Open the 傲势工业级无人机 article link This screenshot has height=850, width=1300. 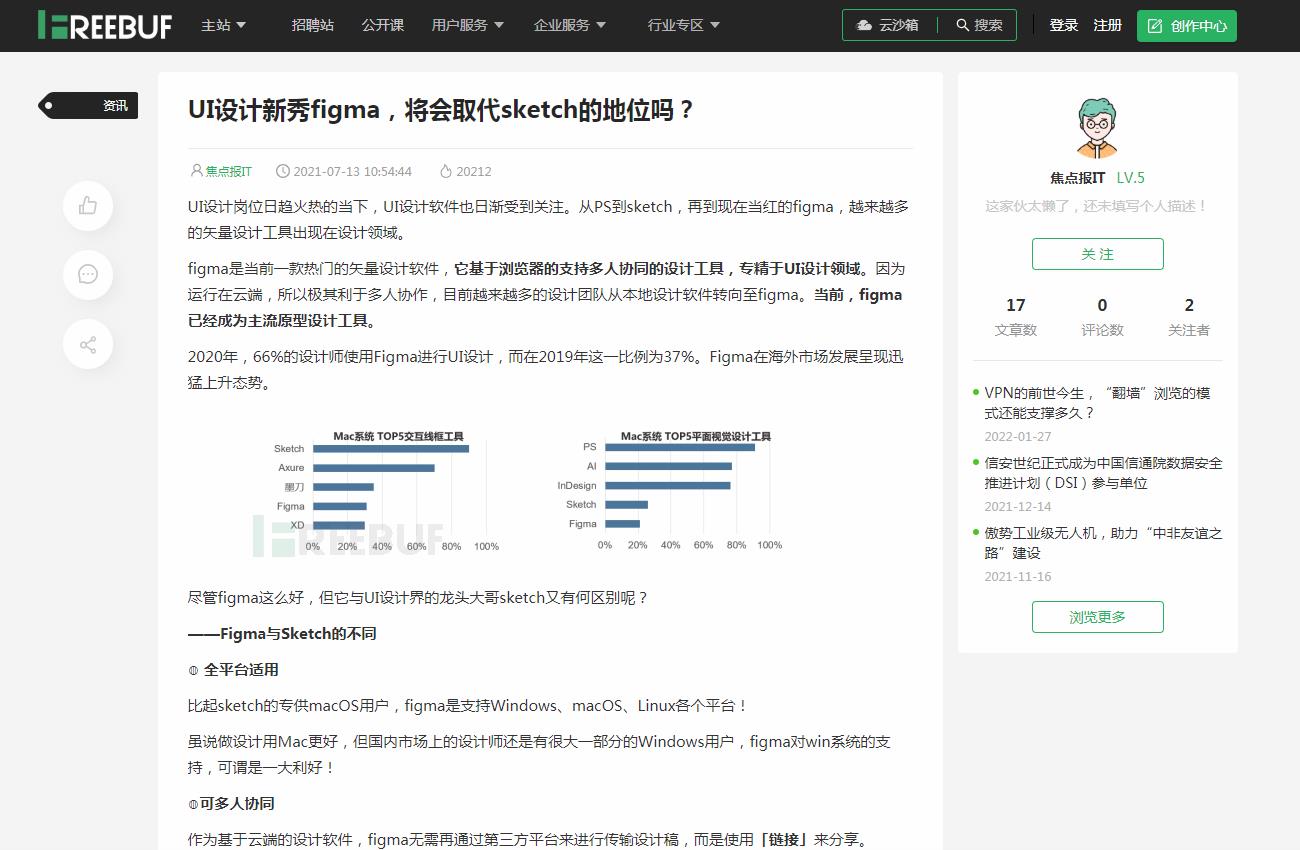pyautogui.click(x=1103, y=543)
